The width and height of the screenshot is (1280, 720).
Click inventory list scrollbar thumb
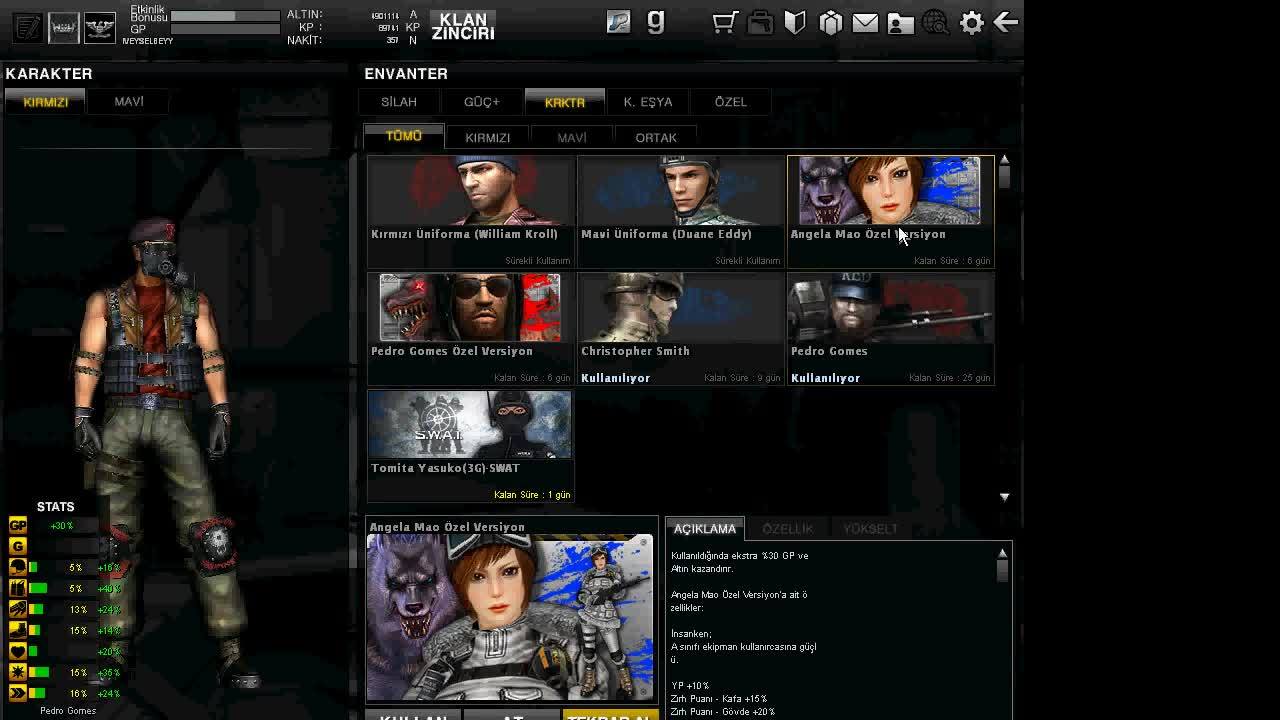click(x=1004, y=177)
